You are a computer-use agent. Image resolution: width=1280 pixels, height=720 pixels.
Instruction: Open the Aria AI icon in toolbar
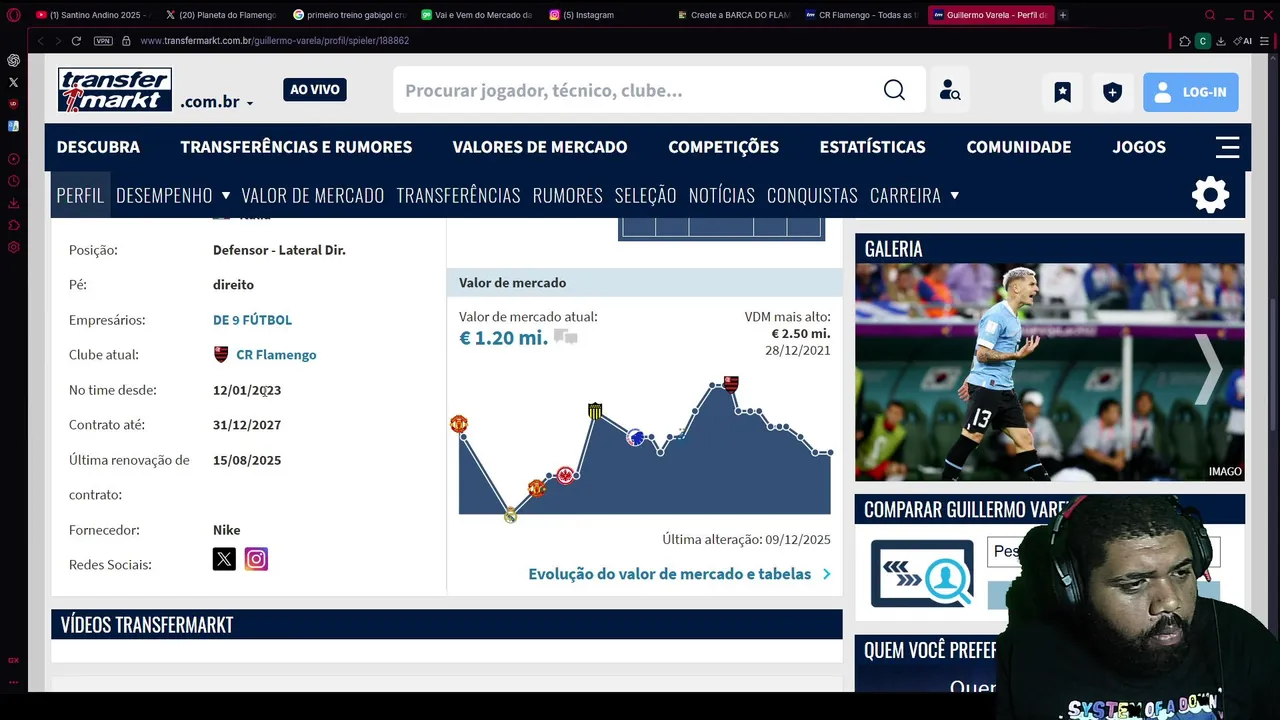click(1244, 41)
